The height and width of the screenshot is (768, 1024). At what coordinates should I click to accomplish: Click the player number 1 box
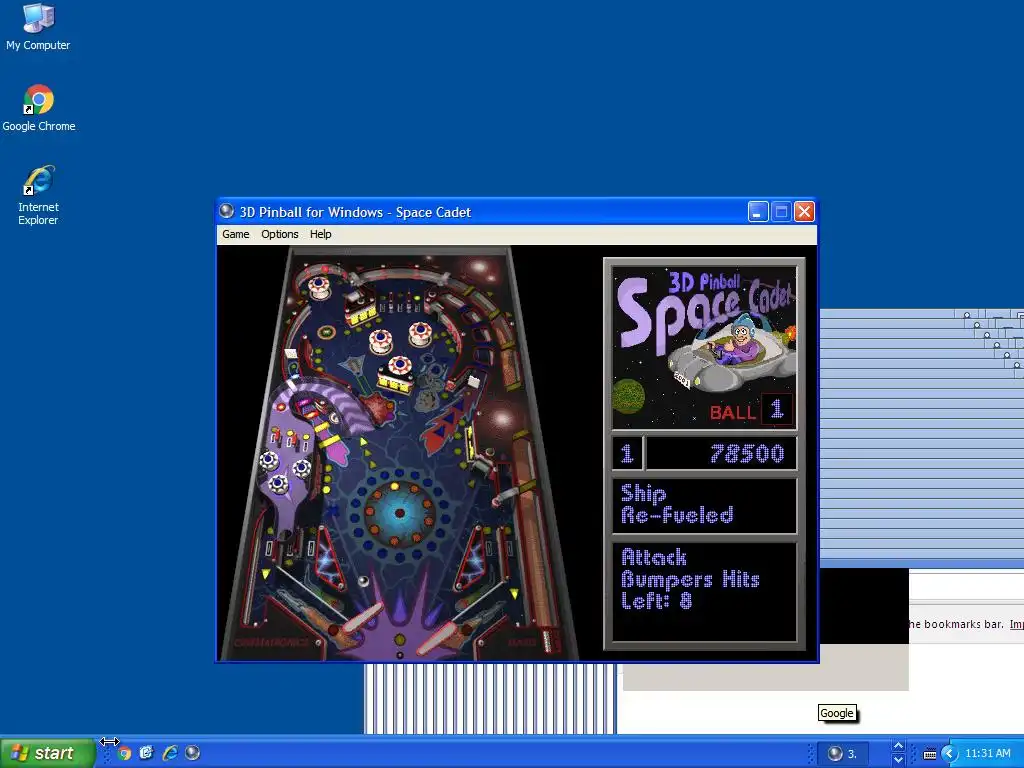(x=627, y=453)
